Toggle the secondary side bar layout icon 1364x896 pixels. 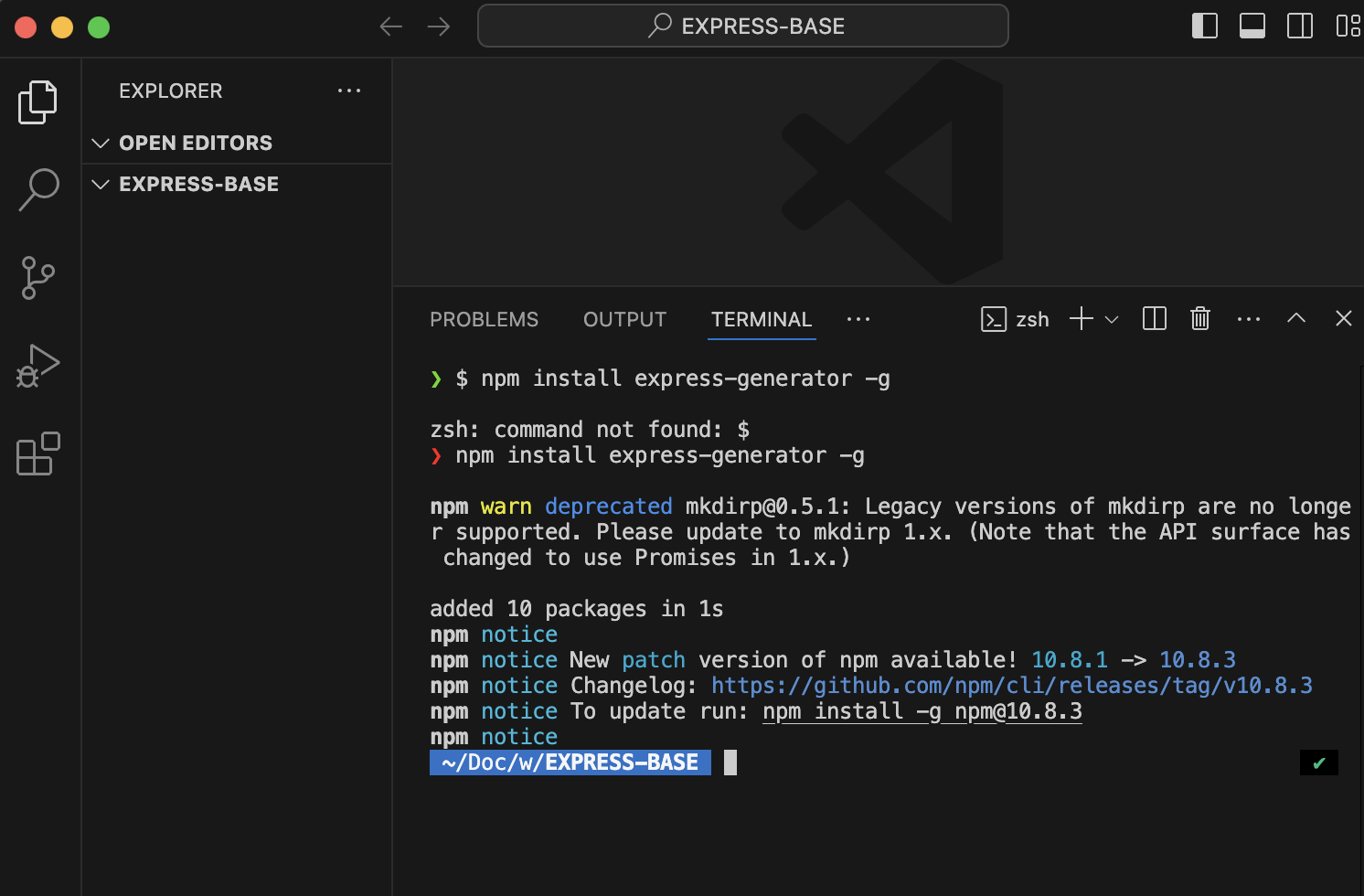pos(1300,26)
